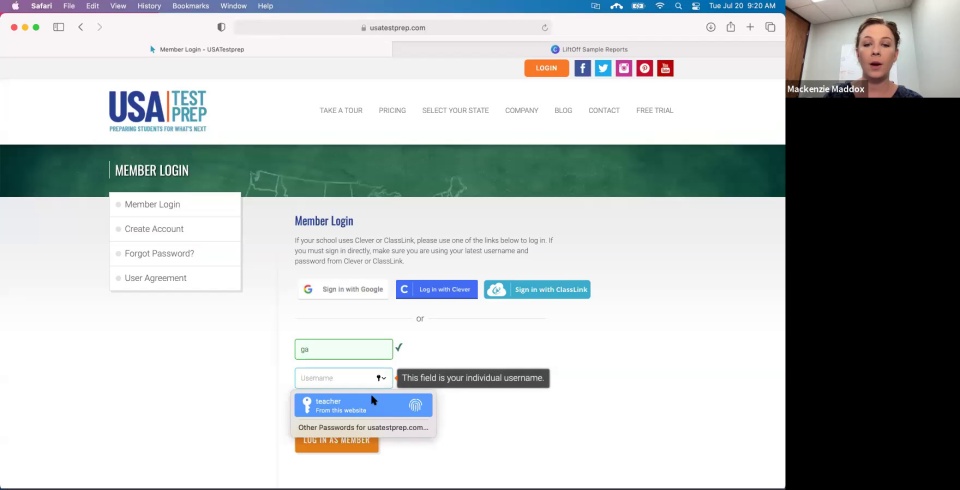Reload the page with the refresh icon

[545, 28]
